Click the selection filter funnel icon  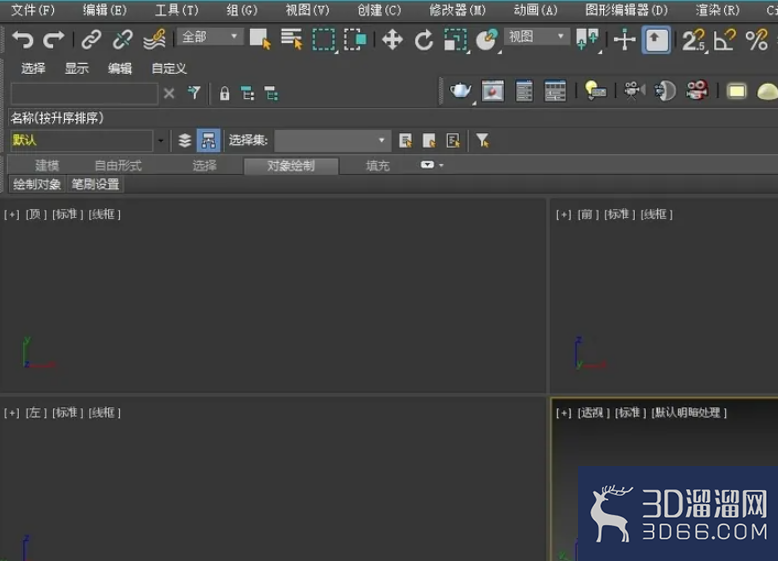point(482,141)
